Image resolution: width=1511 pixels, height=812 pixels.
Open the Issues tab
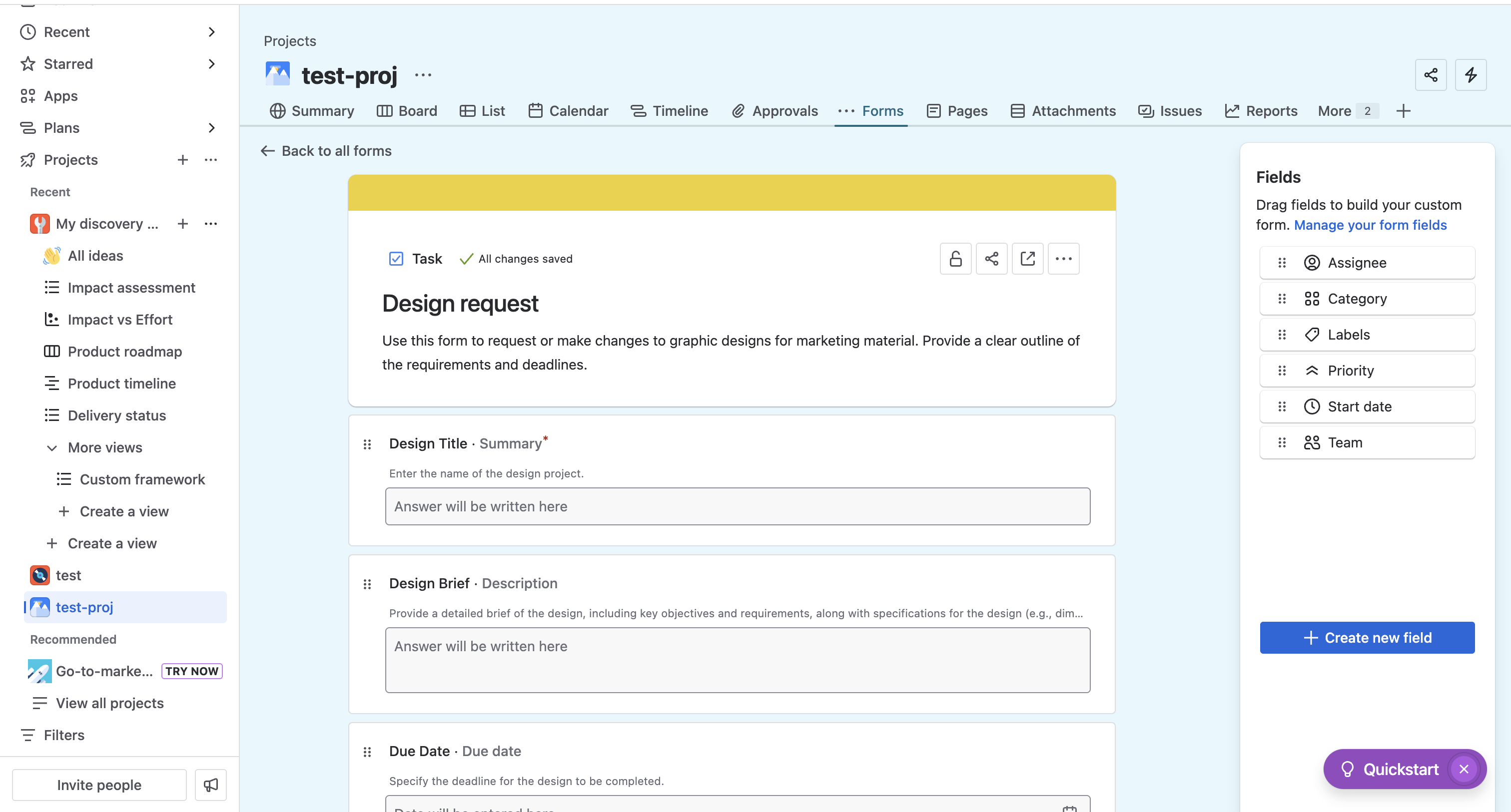1170,111
